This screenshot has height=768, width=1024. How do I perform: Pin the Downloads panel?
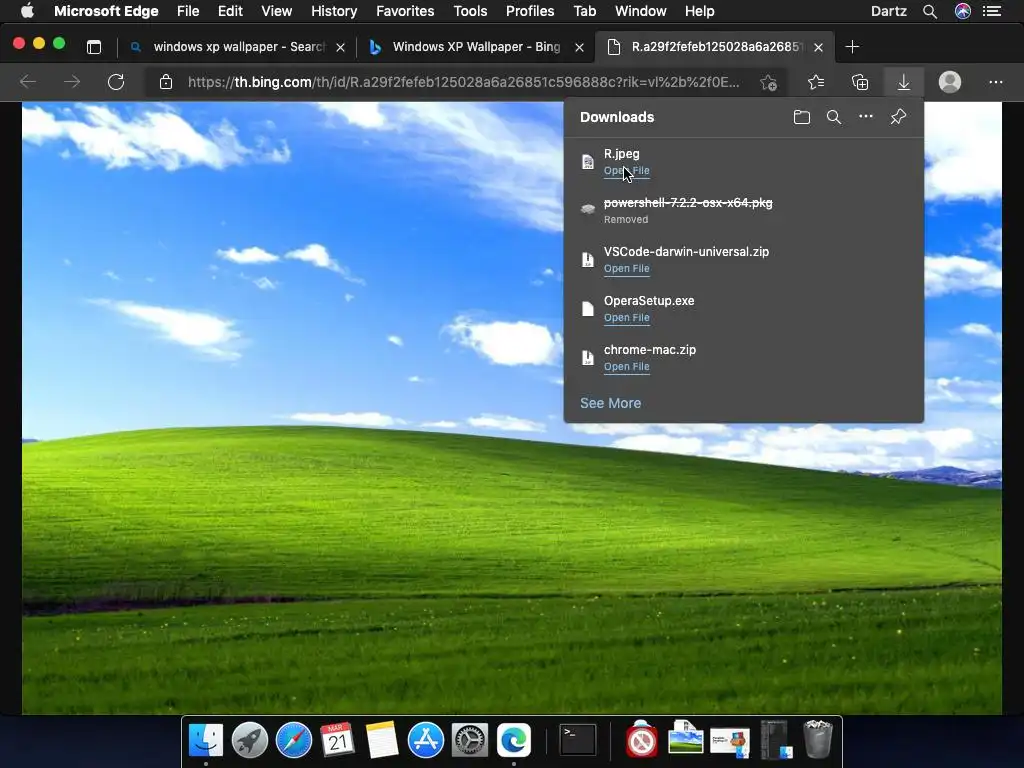pyautogui.click(x=898, y=117)
